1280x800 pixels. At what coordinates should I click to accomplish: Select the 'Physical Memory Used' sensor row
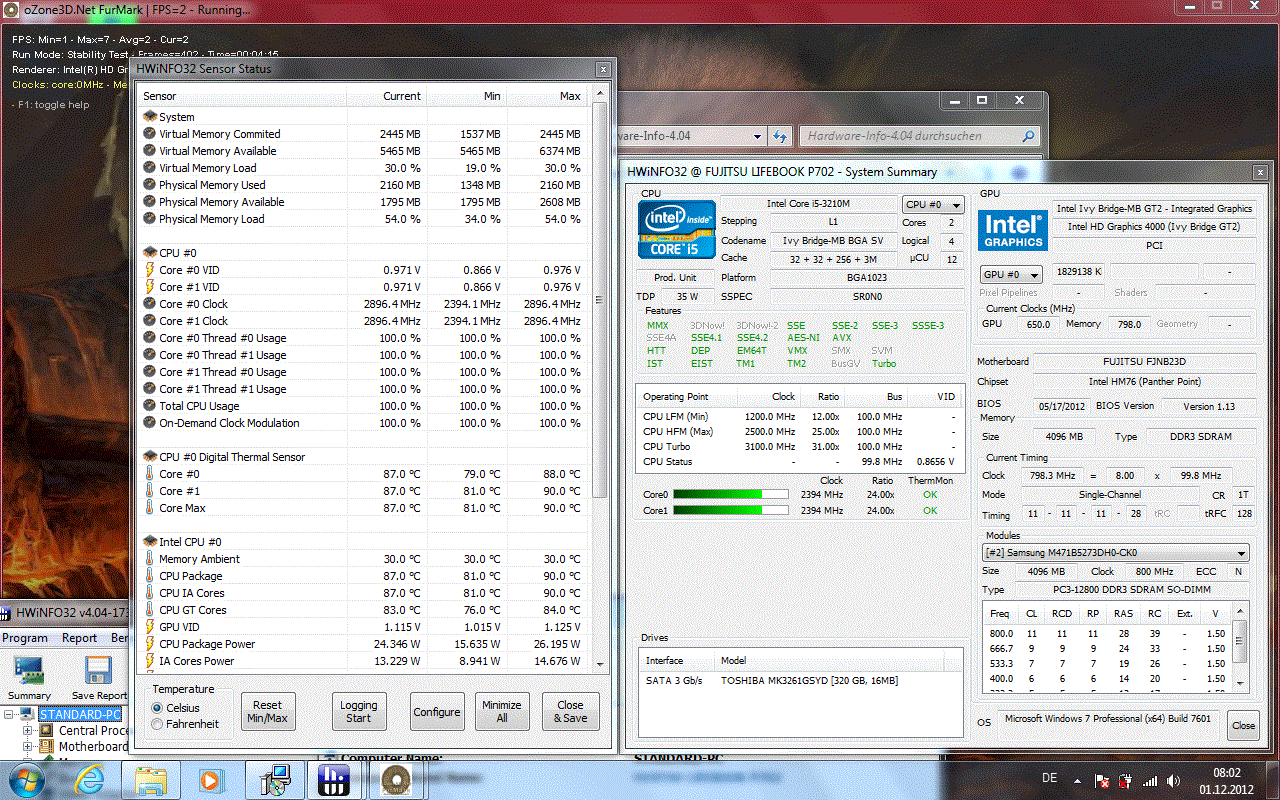coord(362,185)
